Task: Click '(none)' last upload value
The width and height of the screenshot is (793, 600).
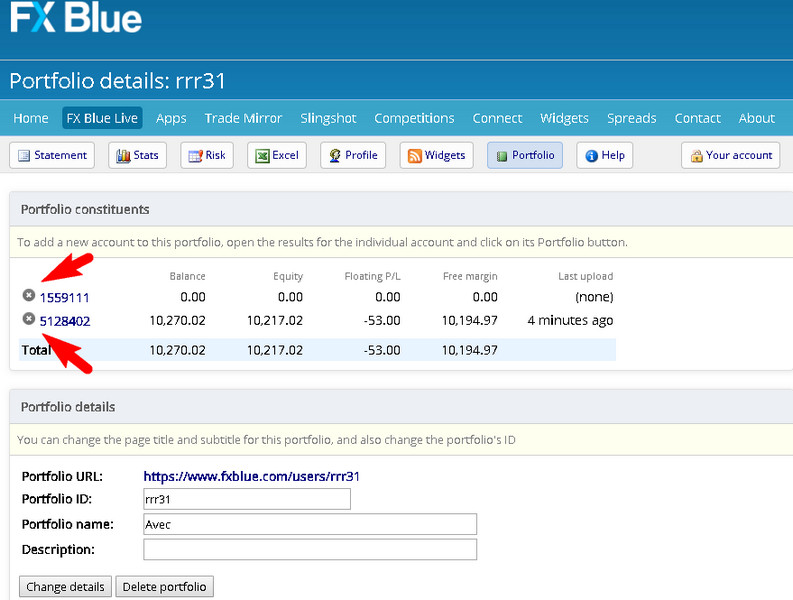Action: (x=594, y=297)
